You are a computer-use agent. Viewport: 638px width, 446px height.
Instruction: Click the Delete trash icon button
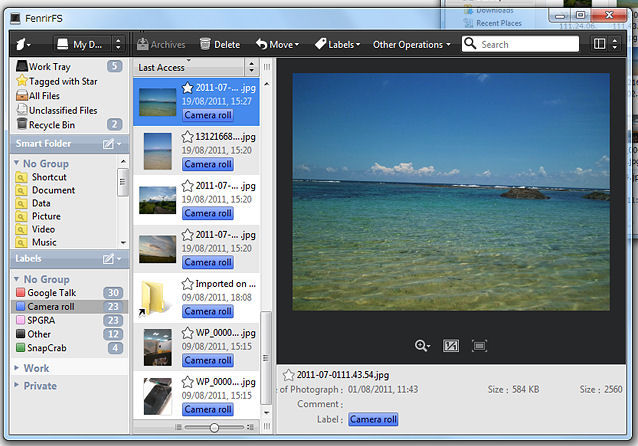pyautogui.click(x=220, y=44)
